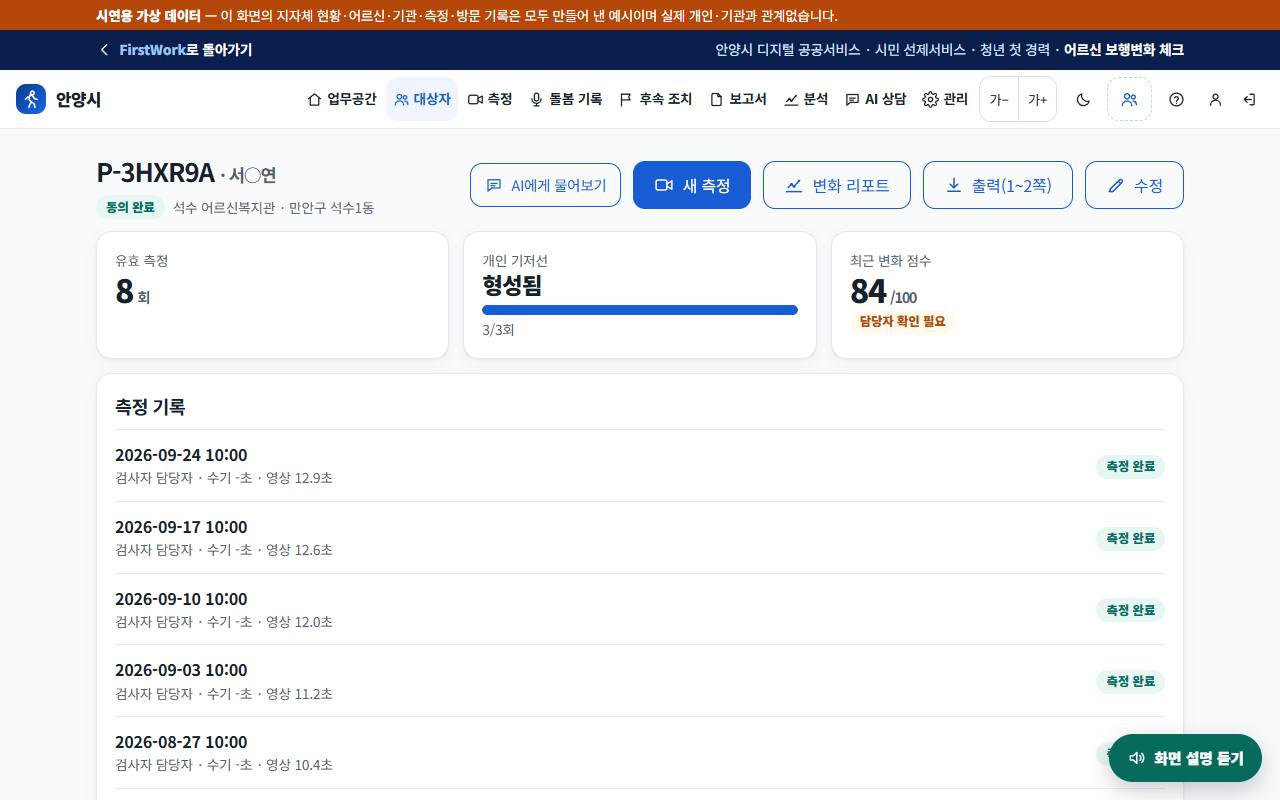This screenshot has height=800, width=1280.
Task: Open the 변화 리포트 button
Action: pyautogui.click(x=837, y=185)
